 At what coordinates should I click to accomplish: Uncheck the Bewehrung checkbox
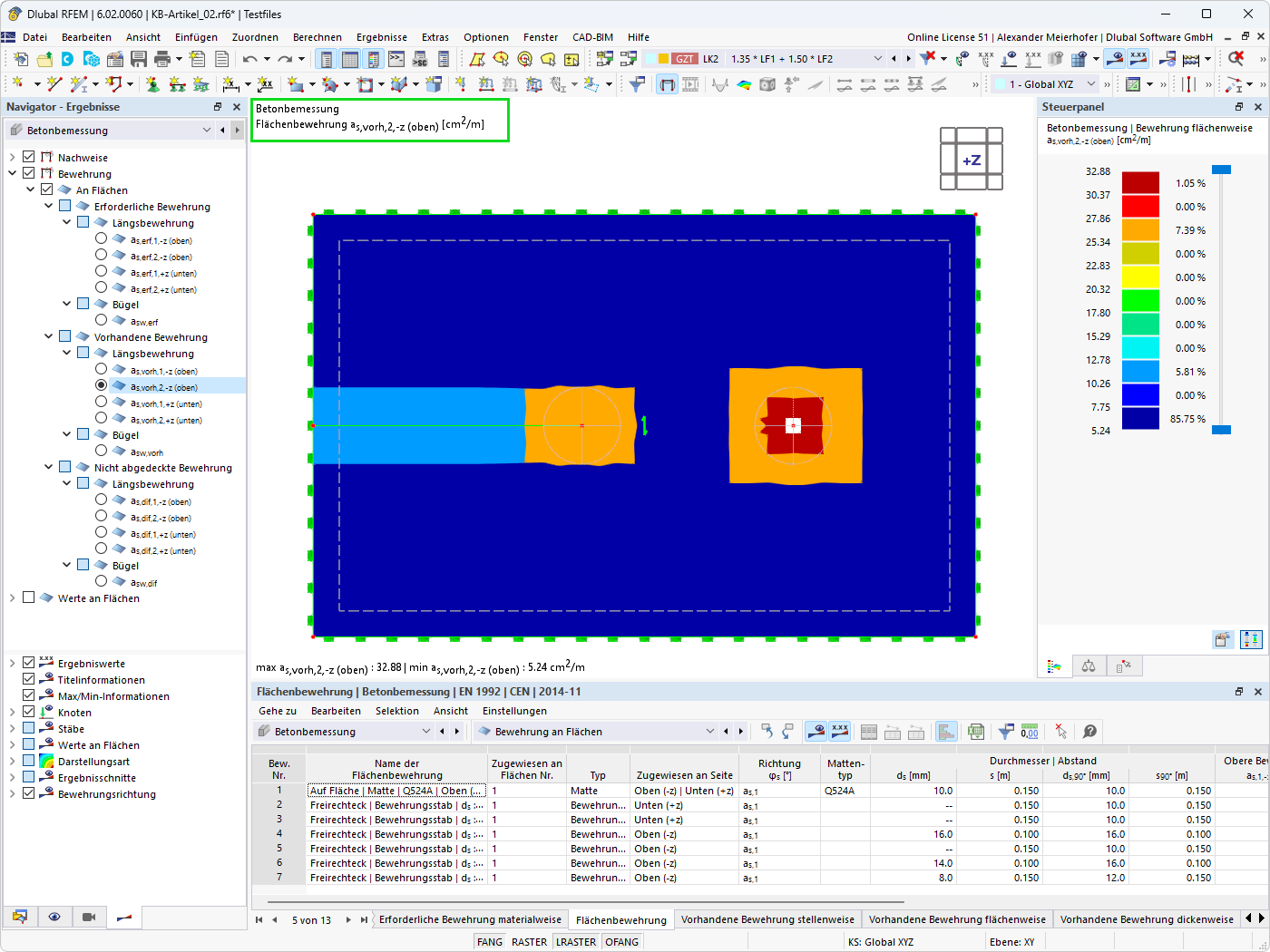(x=29, y=174)
